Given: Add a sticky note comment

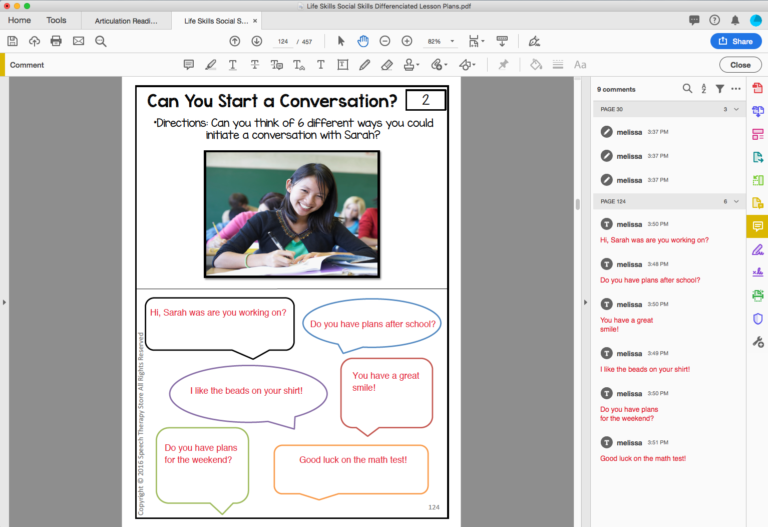Looking at the screenshot, I should [x=189, y=65].
